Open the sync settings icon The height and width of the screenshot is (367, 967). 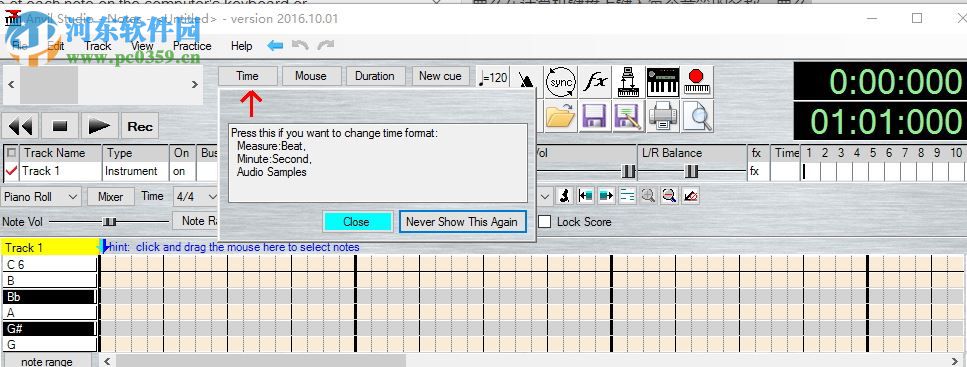coord(561,82)
